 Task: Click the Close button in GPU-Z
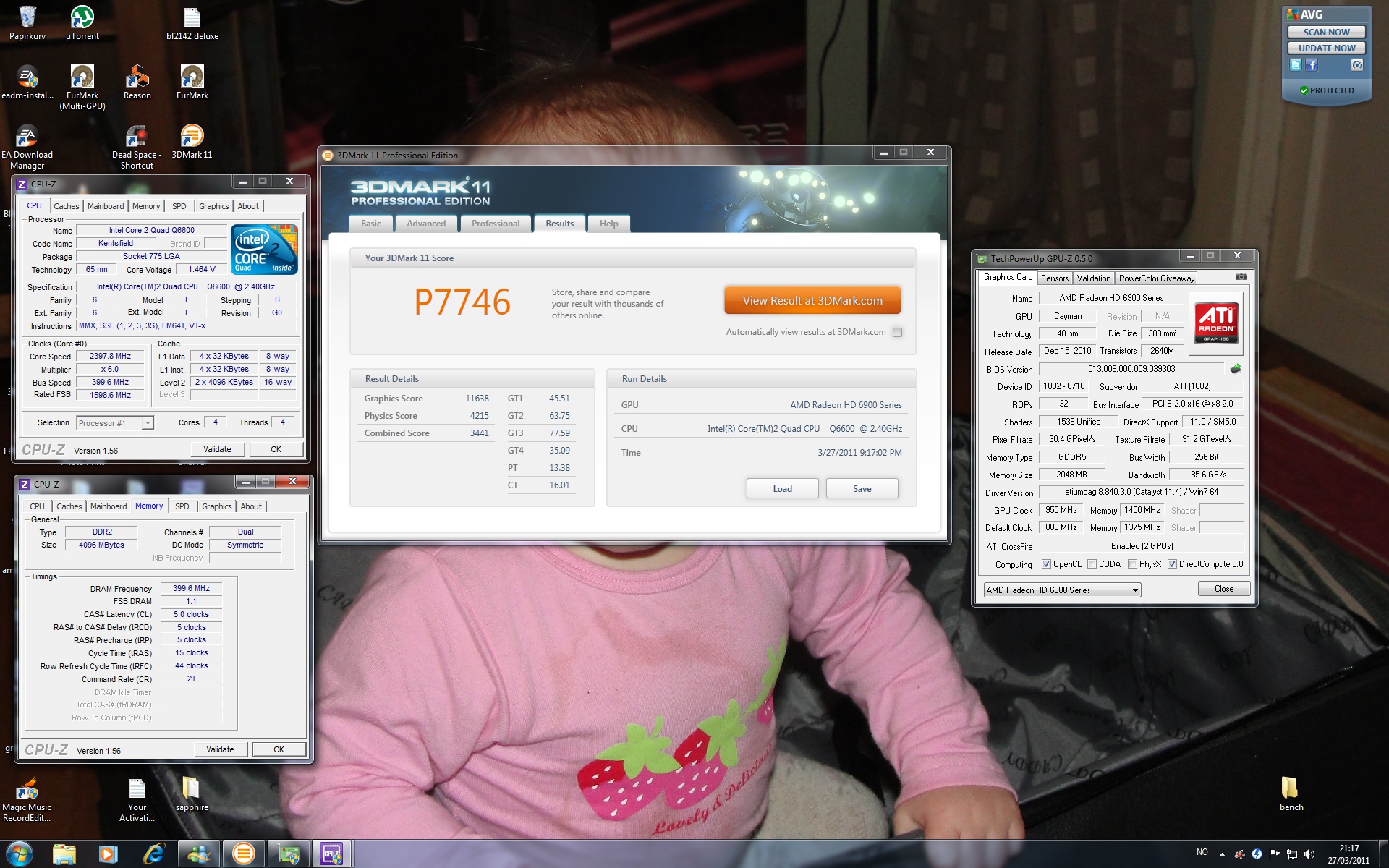coord(1224,589)
